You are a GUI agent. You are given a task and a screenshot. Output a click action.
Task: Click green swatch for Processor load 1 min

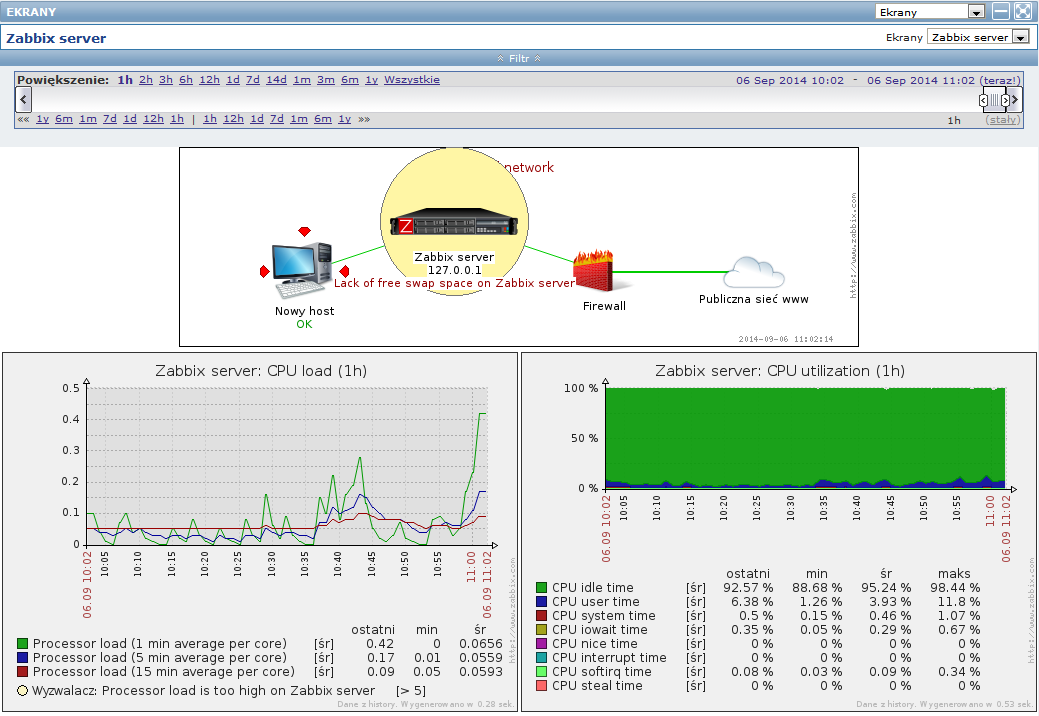coord(22,643)
